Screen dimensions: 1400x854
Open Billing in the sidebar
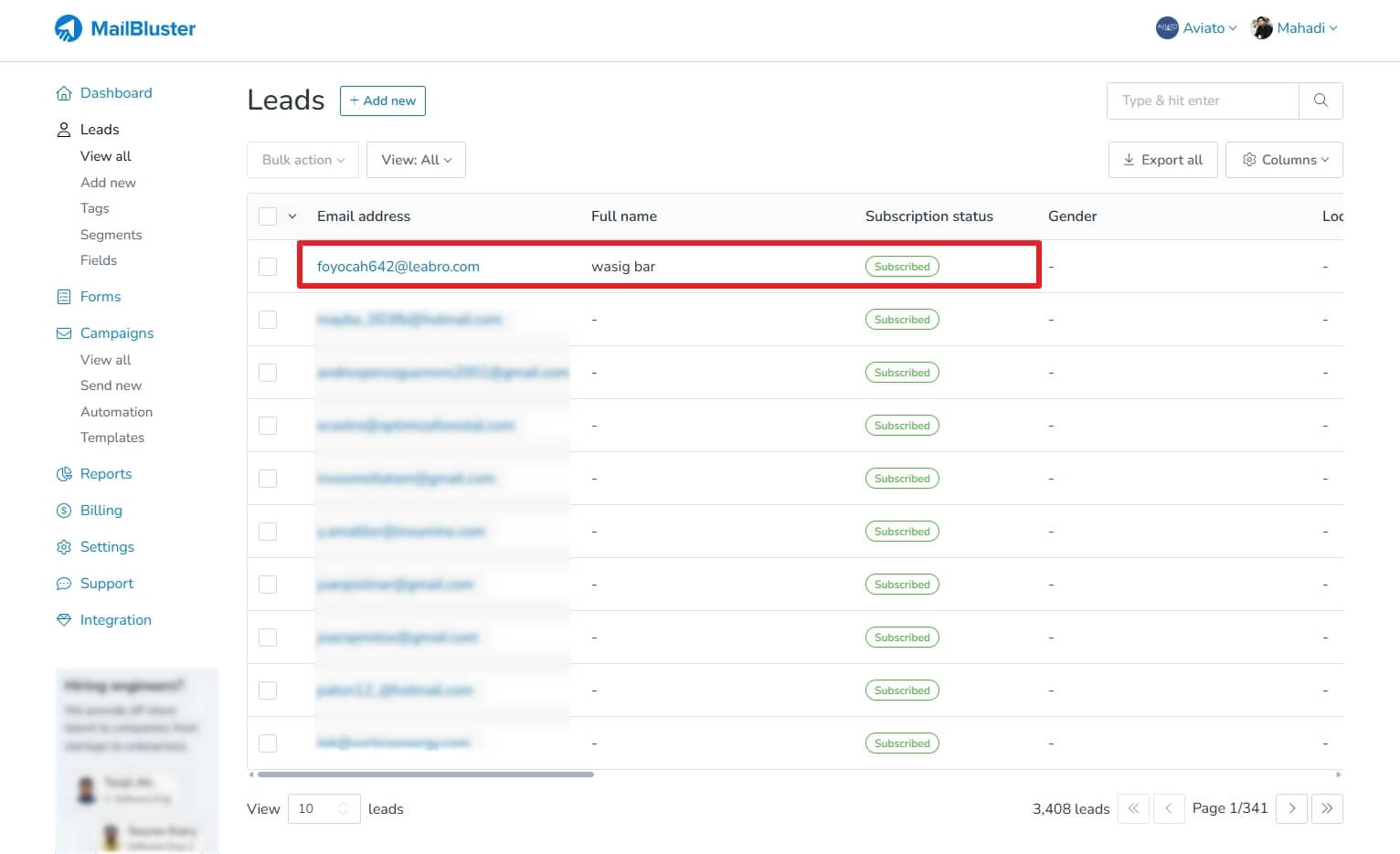click(x=101, y=511)
